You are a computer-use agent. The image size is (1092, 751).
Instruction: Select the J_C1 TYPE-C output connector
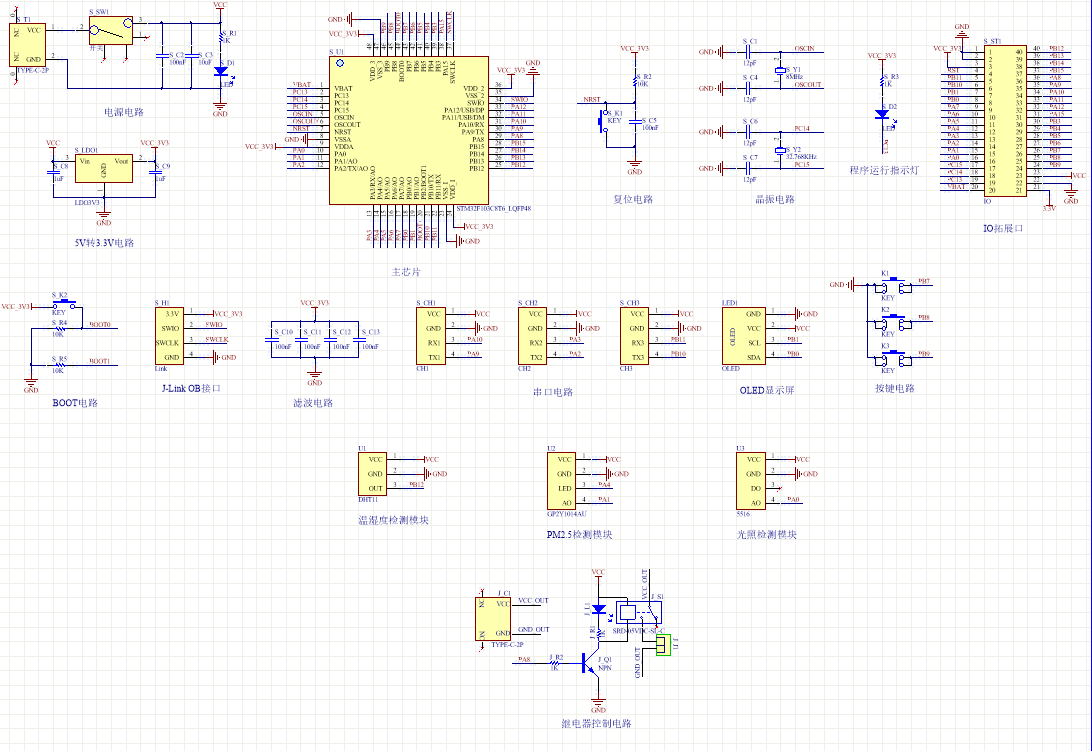point(493,619)
